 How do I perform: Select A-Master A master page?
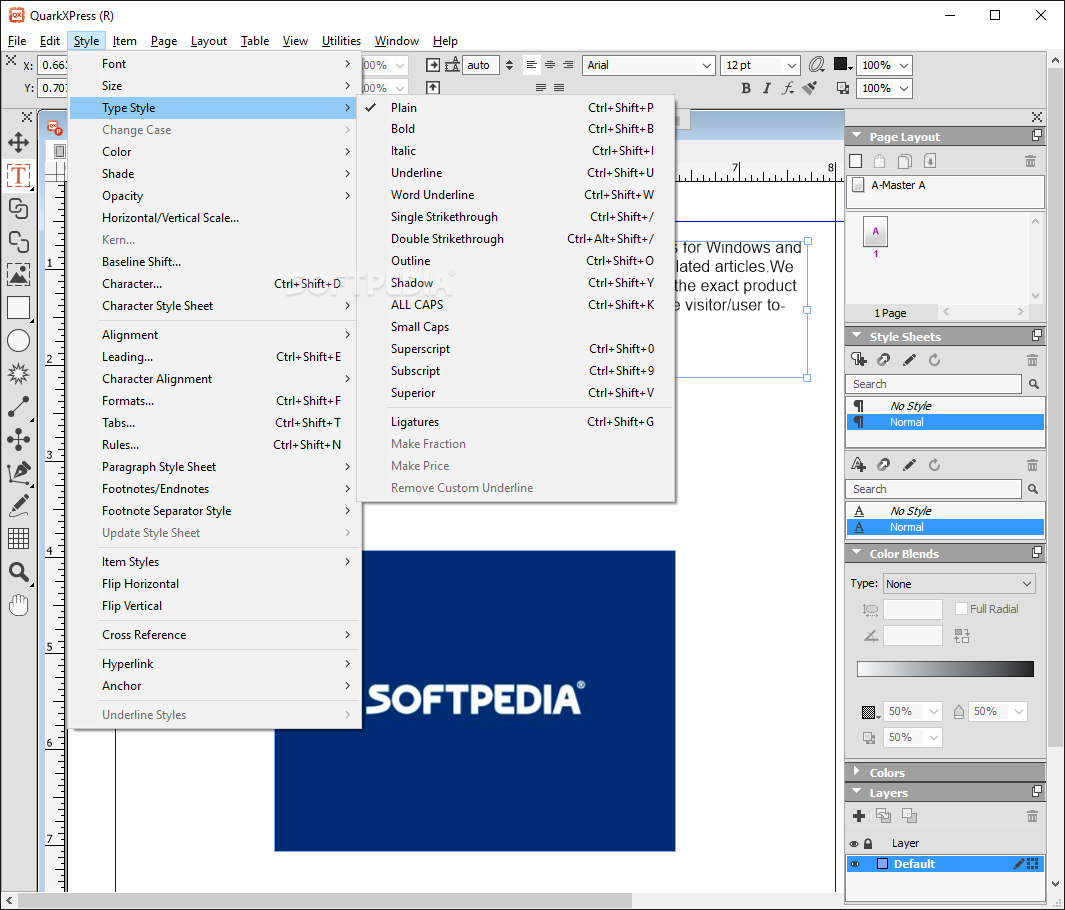(945, 185)
